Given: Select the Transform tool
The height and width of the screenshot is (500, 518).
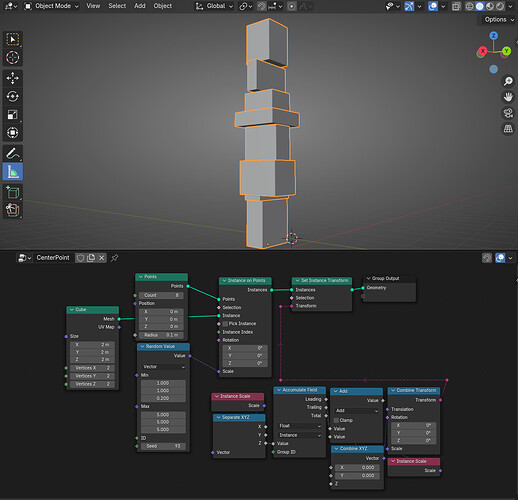Looking at the screenshot, I should point(13,133).
